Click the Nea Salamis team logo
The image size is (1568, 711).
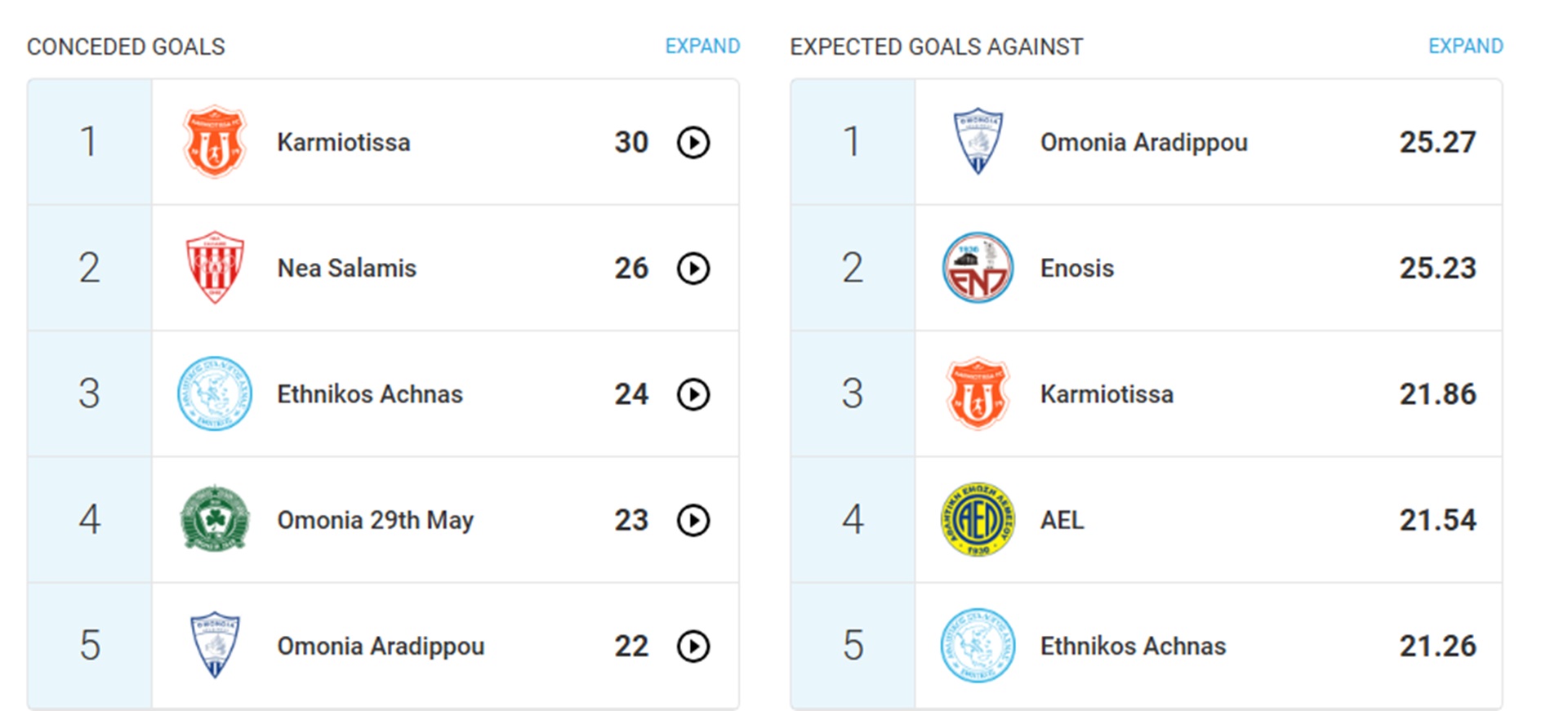coord(213,268)
